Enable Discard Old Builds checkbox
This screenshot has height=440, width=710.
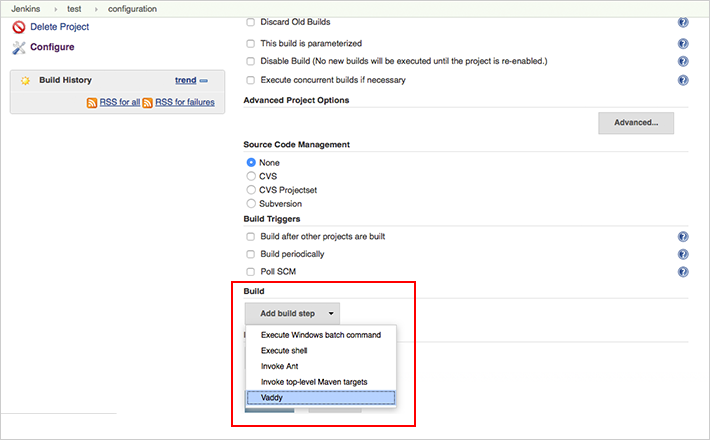[x=250, y=22]
